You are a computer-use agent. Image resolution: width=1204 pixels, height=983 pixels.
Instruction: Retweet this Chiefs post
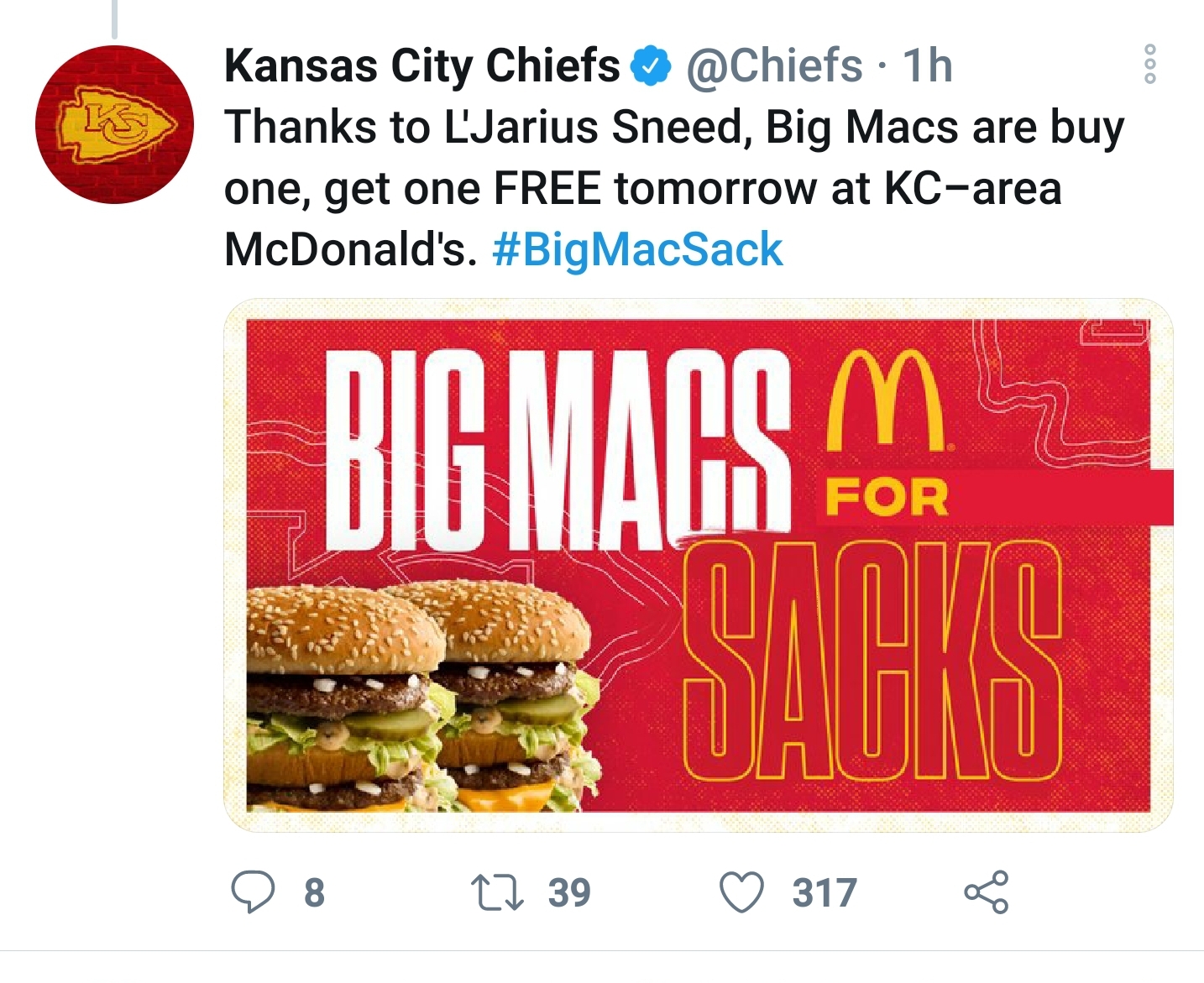[x=497, y=892]
